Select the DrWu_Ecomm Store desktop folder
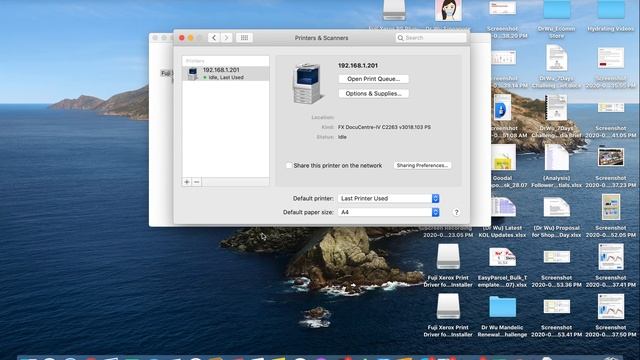The height and width of the screenshot is (360, 640). [x=557, y=10]
